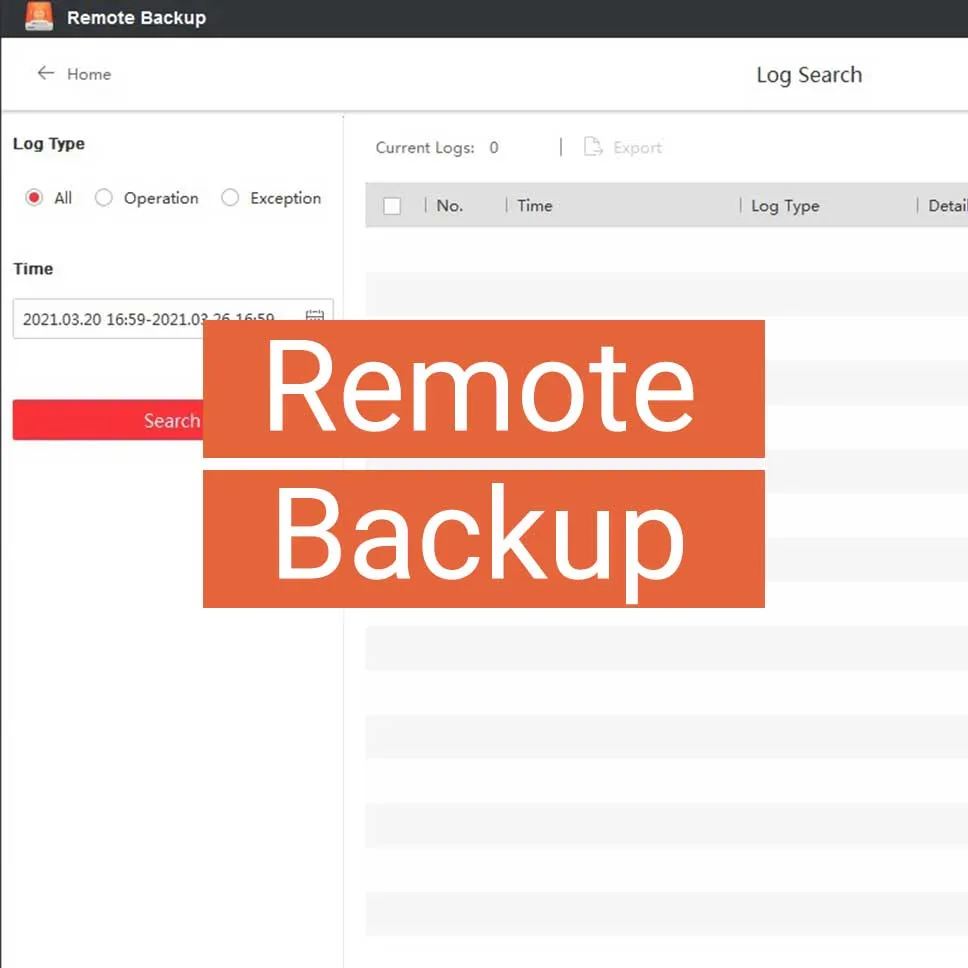This screenshot has height=968, width=968.
Task: Sort by the No. column header
Action: click(450, 206)
